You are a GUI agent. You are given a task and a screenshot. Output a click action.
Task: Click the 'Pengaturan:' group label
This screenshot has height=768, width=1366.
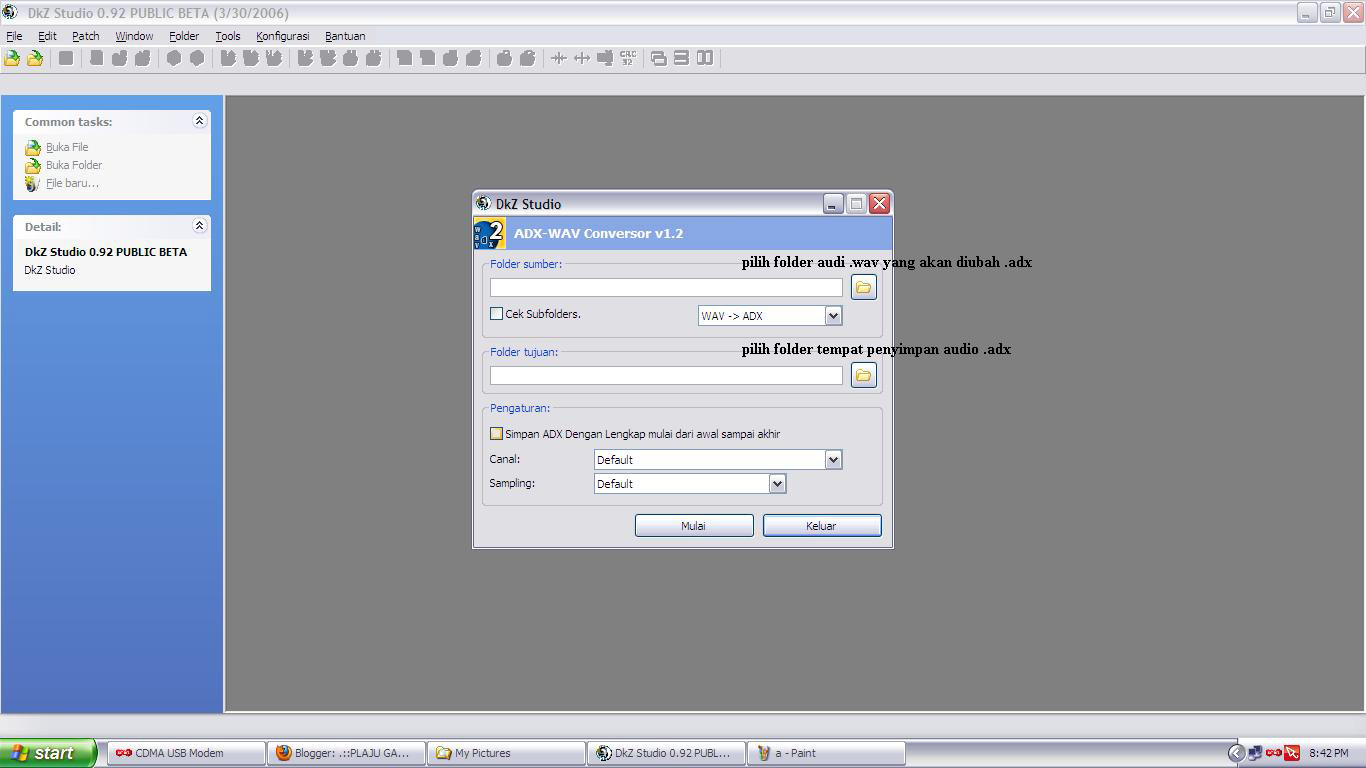click(520, 408)
